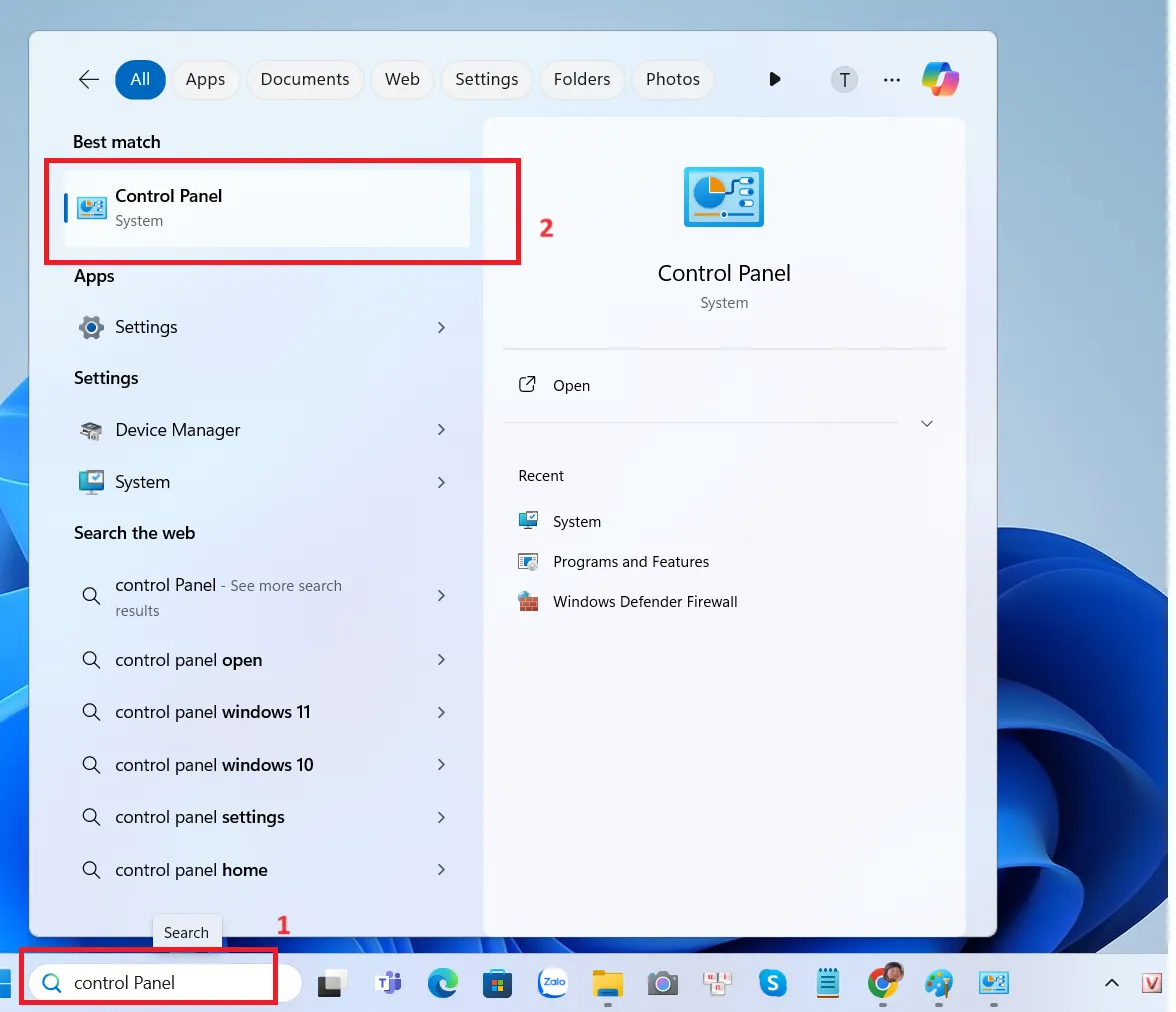Switch to the Apps search filter

pyautogui.click(x=205, y=79)
